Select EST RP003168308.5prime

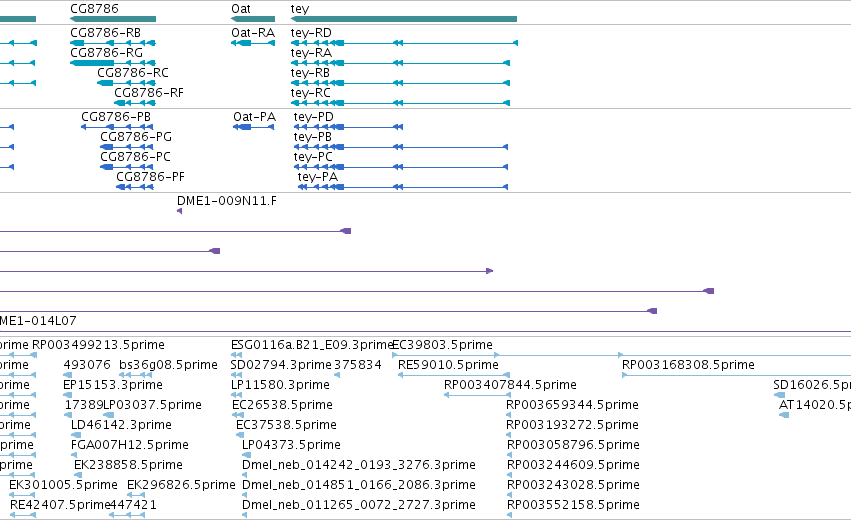[688, 365]
